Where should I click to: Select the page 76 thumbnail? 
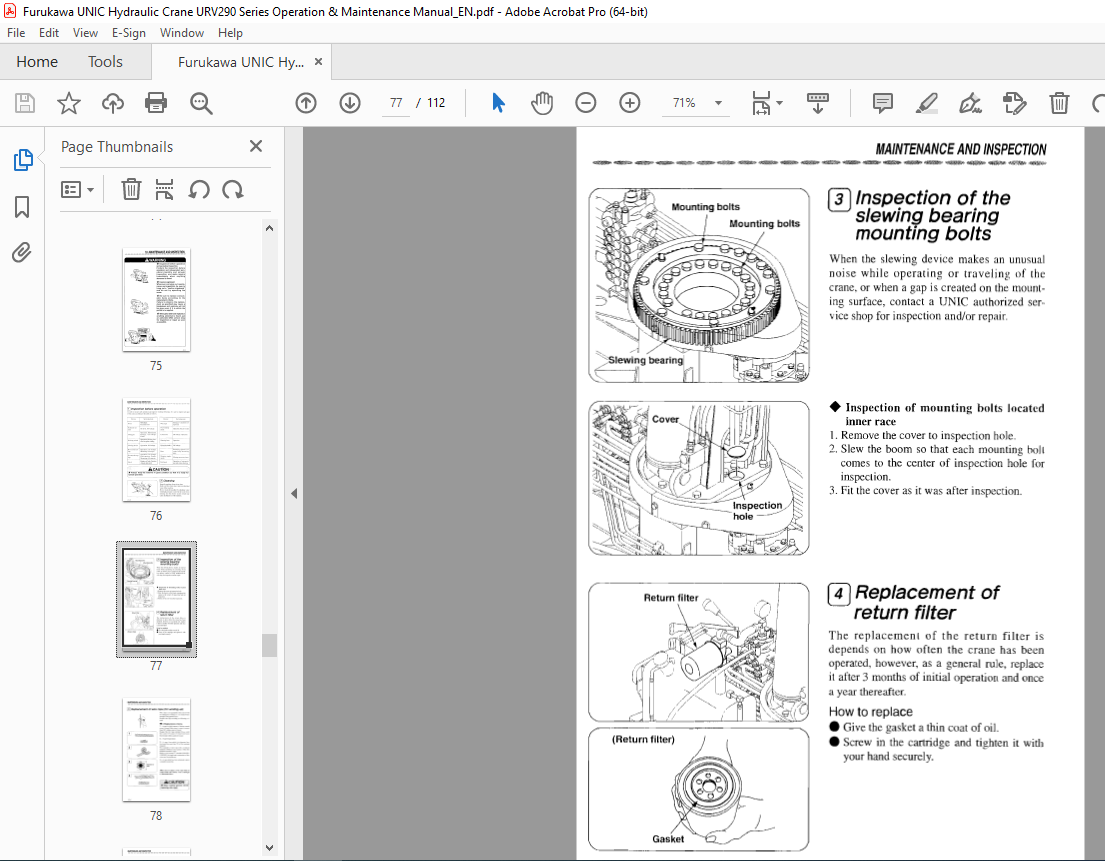156,450
